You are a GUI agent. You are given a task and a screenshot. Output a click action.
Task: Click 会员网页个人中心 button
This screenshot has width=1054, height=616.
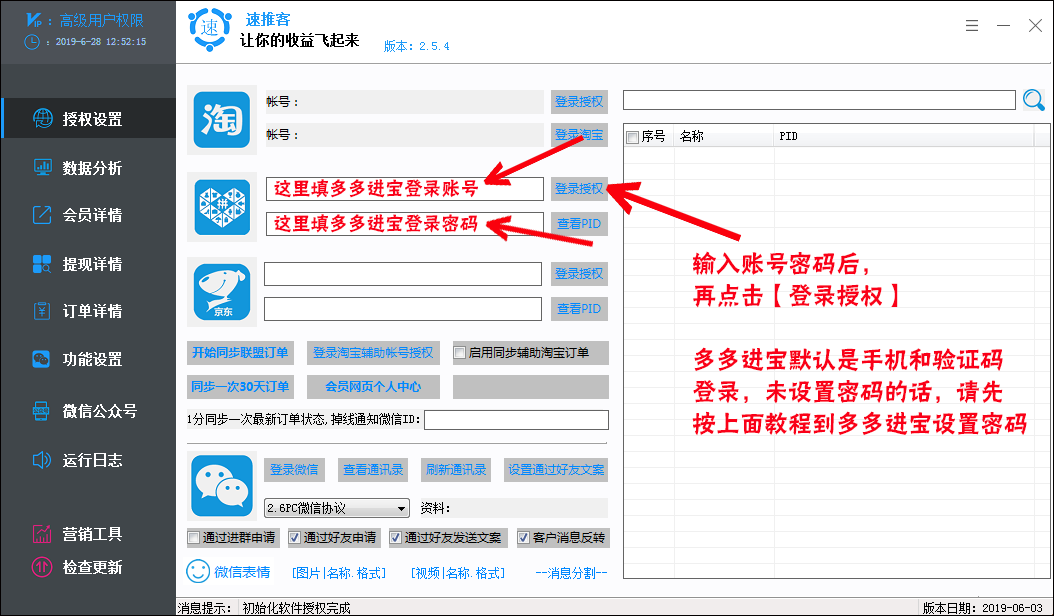click(x=373, y=387)
